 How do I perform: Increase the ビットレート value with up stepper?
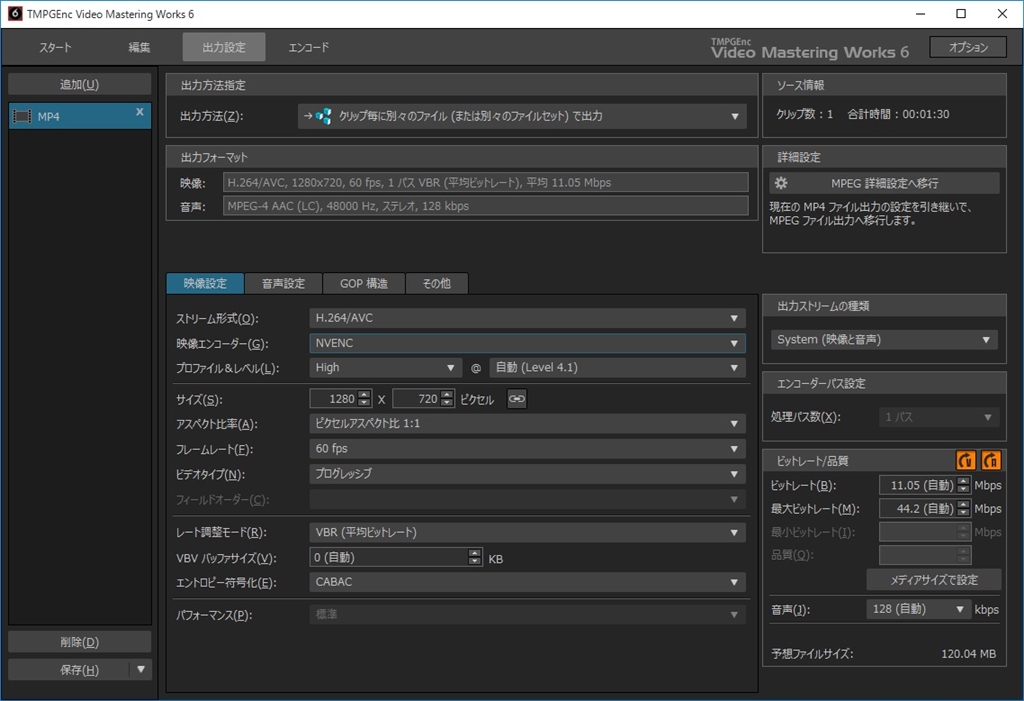pyautogui.click(x=963, y=481)
